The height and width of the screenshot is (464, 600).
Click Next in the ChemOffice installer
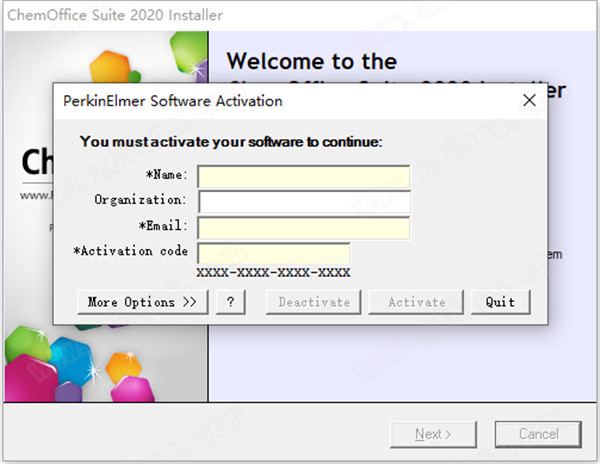[433, 434]
